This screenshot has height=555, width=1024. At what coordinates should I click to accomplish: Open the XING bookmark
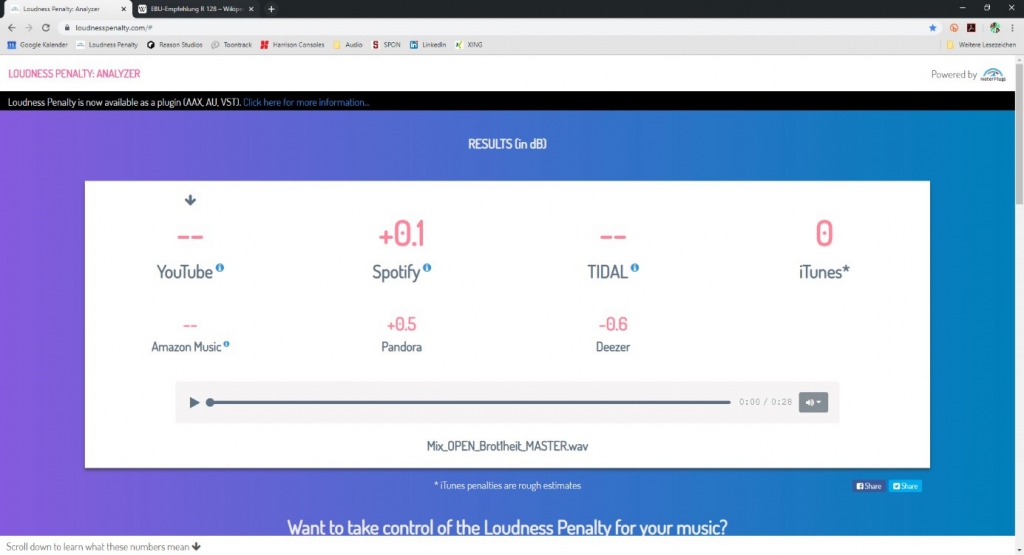[x=469, y=45]
